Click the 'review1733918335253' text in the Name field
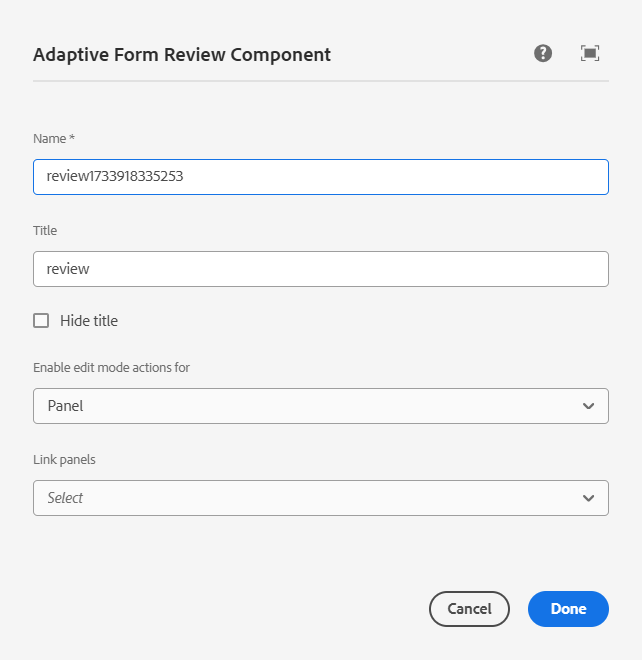642x660 pixels. pos(114,177)
